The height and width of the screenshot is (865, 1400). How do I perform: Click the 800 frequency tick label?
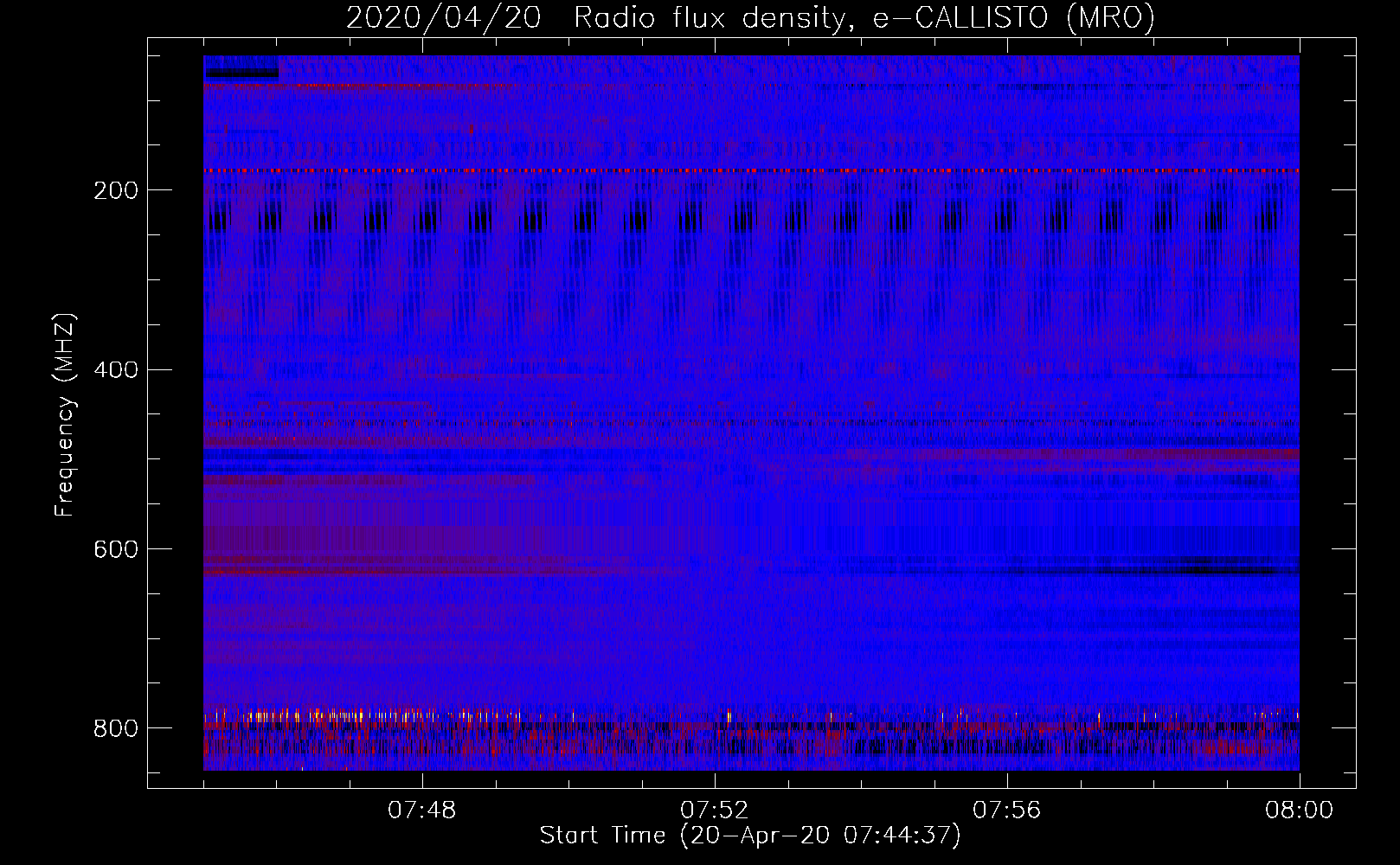click(116, 728)
